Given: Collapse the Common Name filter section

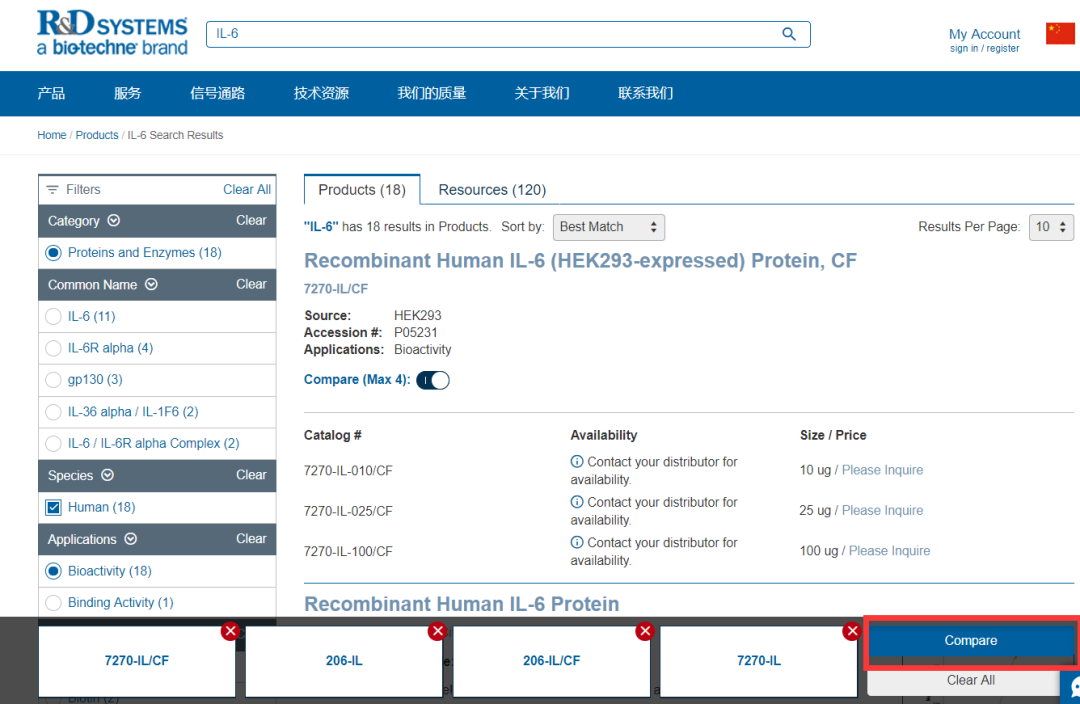Looking at the screenshot, I should pos(151,285).
